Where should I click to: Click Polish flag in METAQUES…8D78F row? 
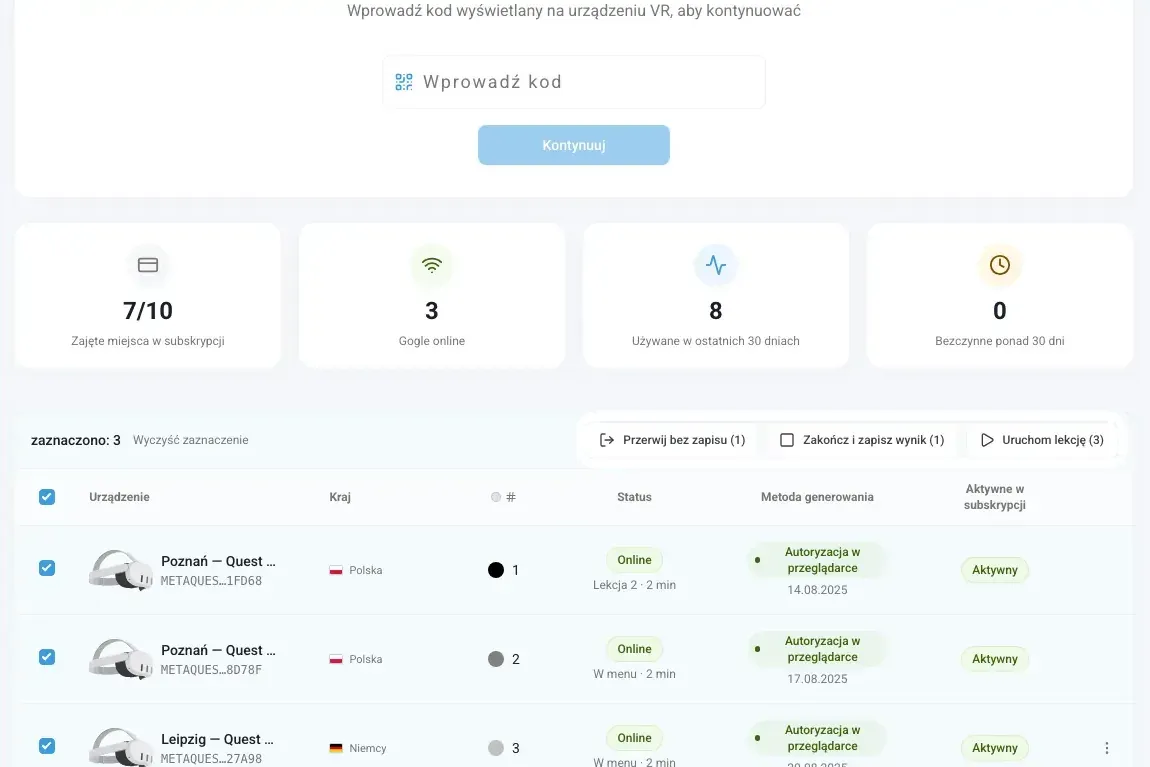pos(336,659)
